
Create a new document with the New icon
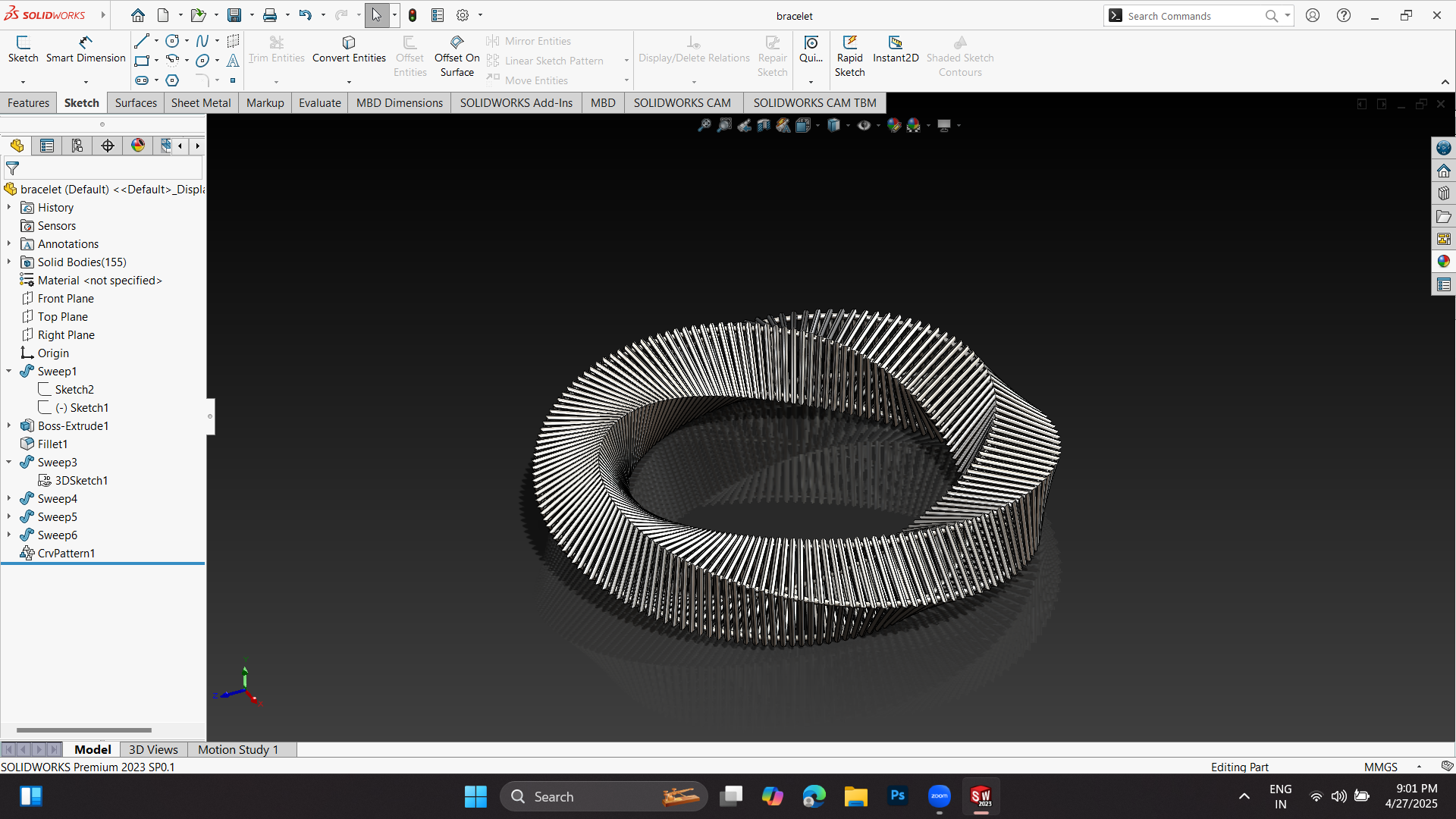[163, 15]
